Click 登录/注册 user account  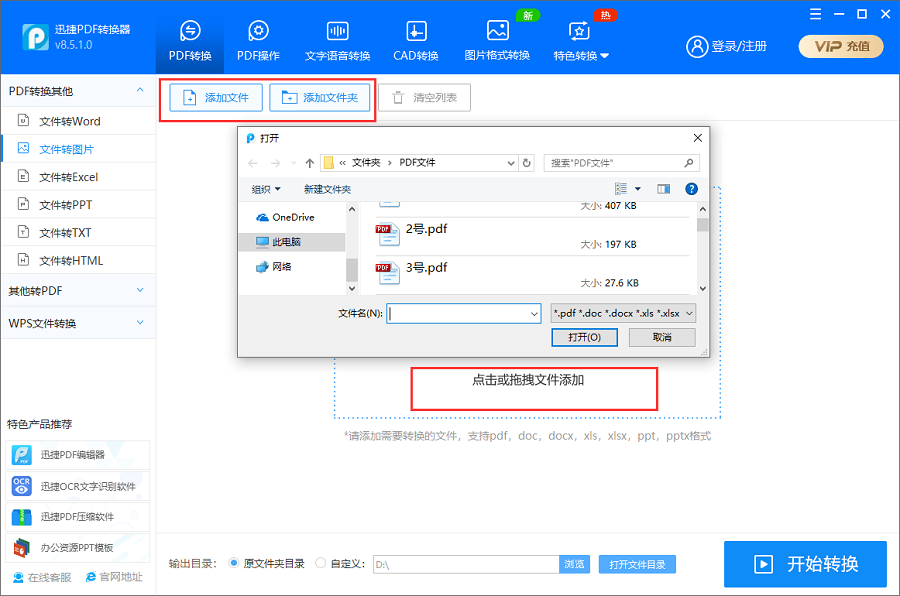coord(727,47)
